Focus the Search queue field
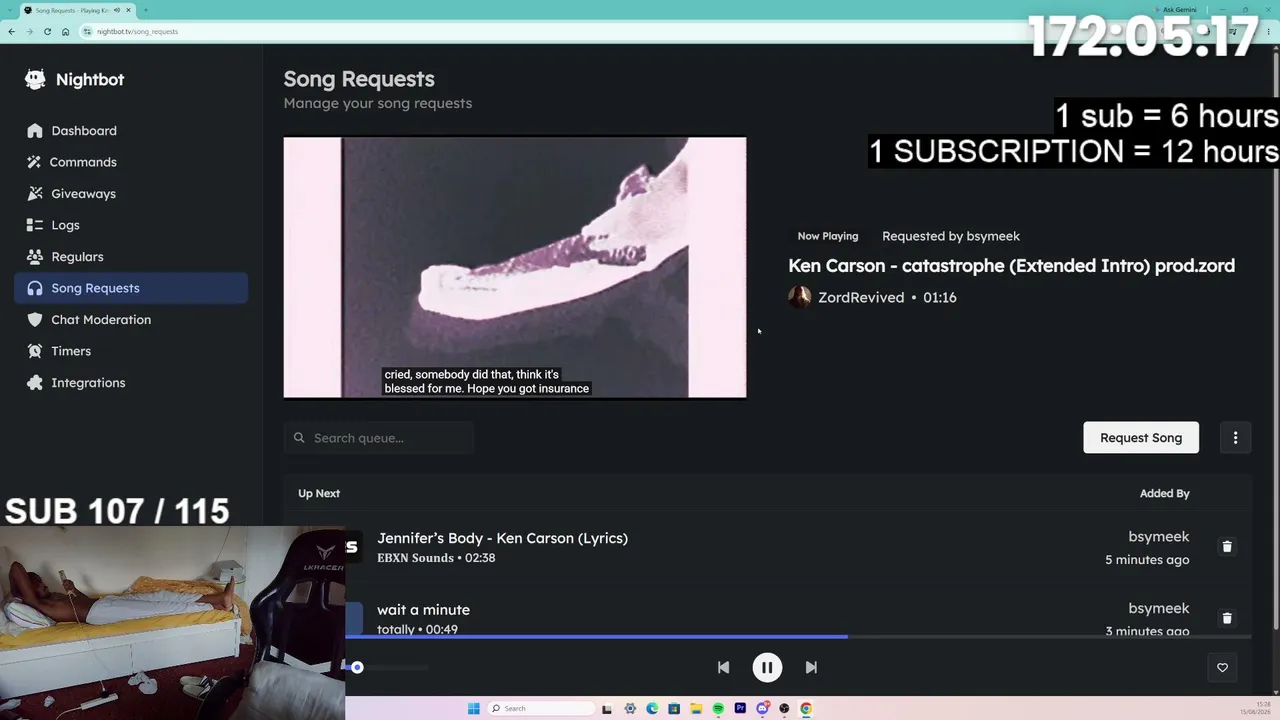 coord(378,438)
